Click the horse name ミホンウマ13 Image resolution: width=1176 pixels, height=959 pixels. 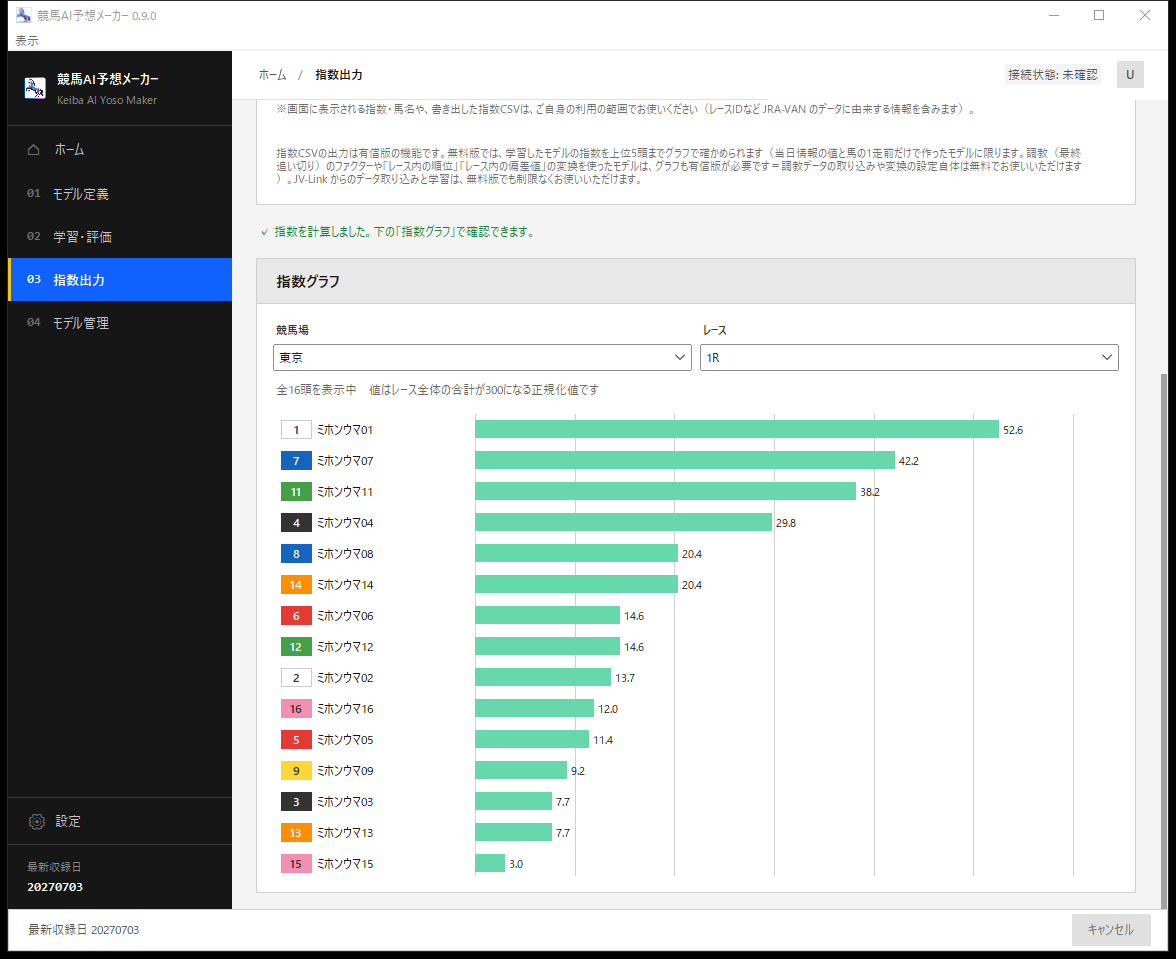(345, 833)
